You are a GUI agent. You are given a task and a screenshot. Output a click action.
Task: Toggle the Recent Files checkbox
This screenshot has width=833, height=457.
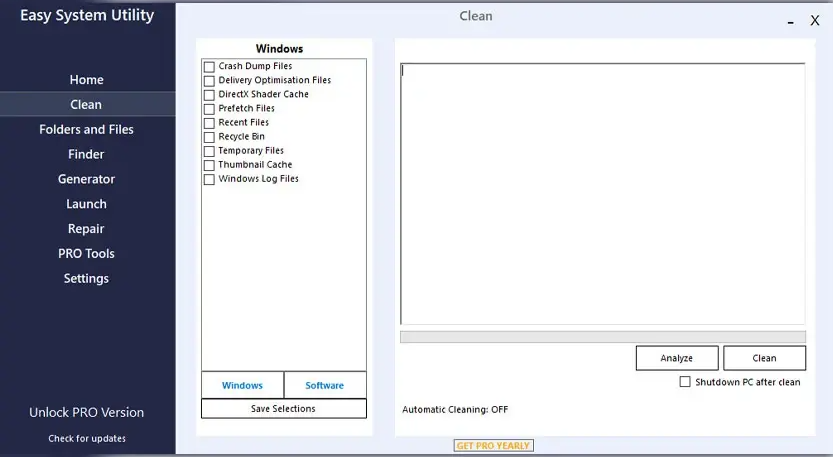click(x=209, y=123)
